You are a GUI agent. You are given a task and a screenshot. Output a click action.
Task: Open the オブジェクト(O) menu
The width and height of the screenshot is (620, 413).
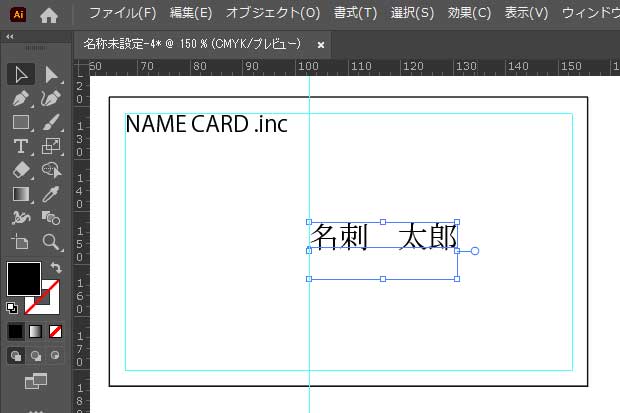click(x=273, y=13)
